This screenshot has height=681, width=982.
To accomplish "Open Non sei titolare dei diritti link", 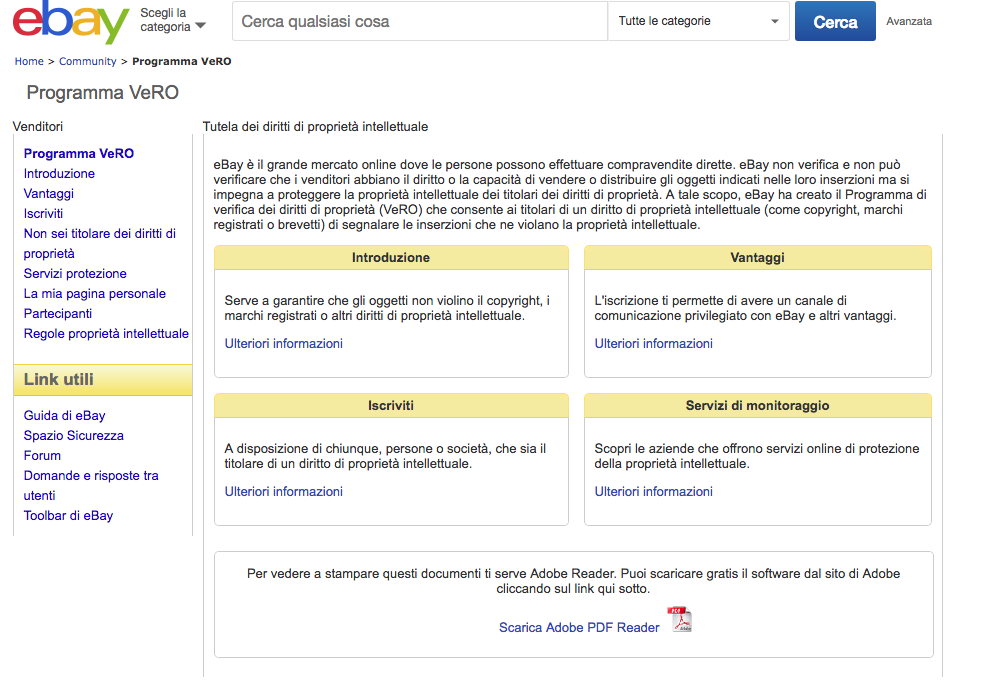I will pyautogui.click(x=100, y=244).
